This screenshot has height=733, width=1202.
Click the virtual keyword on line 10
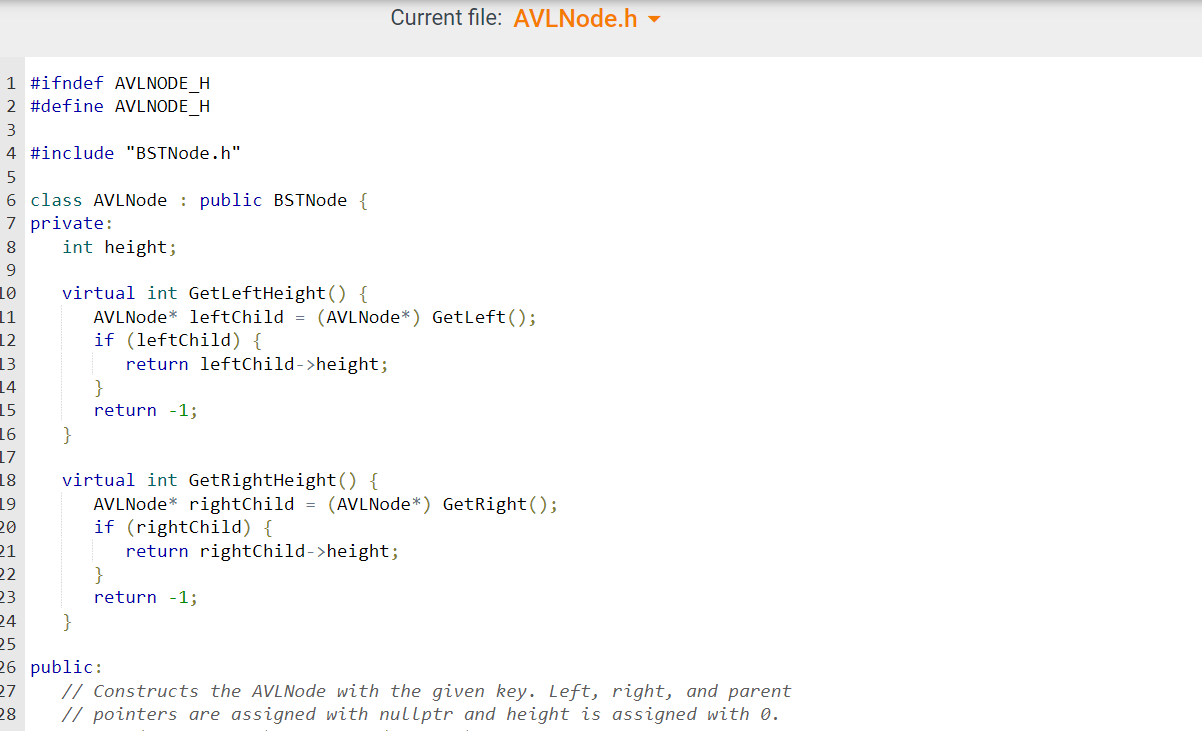click(98, 292)
